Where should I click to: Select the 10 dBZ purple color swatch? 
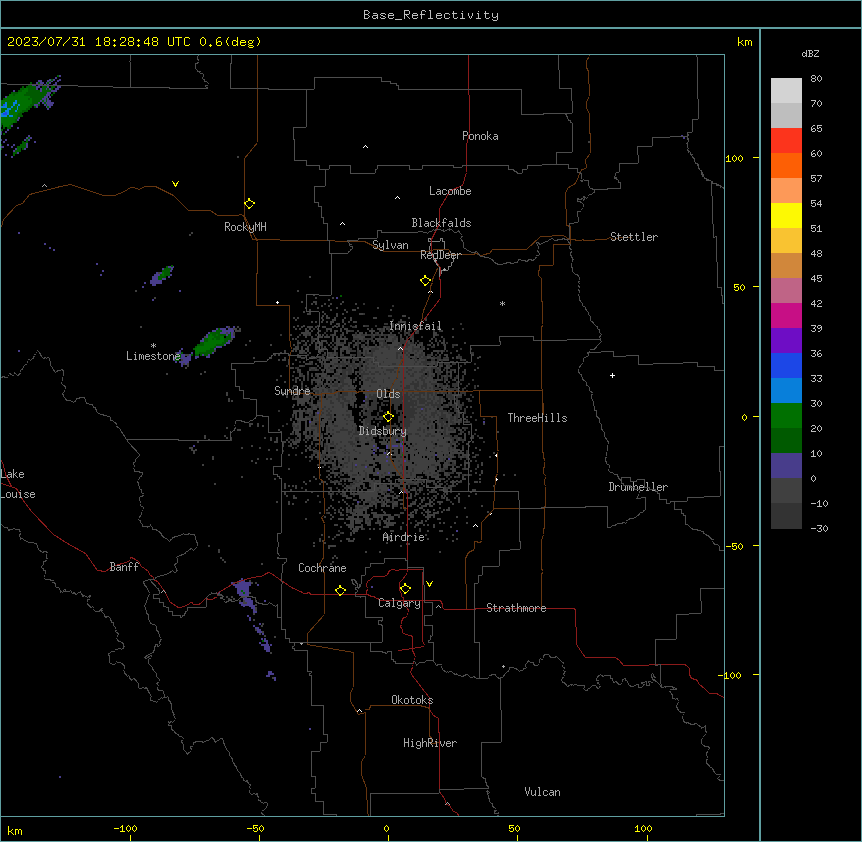786,466
